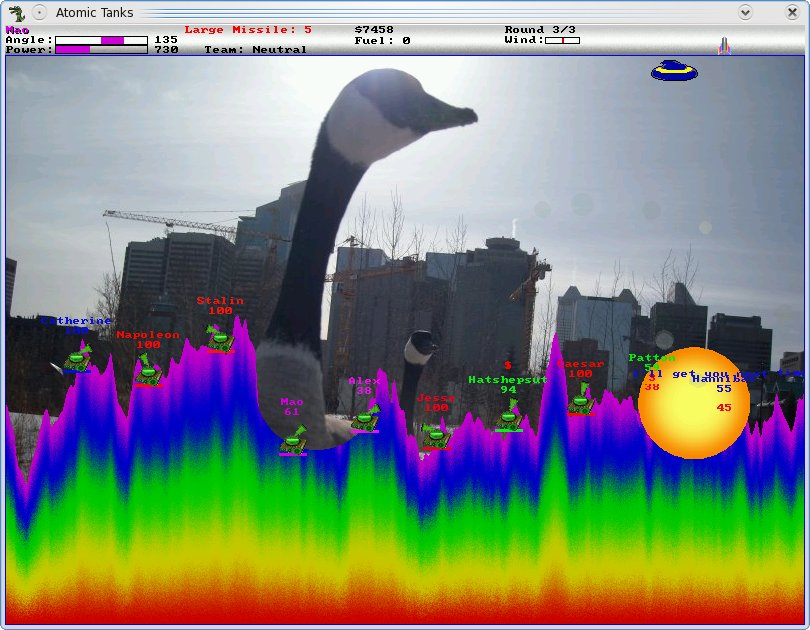Select Napoleon's green tank
This screenshot has height=630, width=810.
point(148,372)
